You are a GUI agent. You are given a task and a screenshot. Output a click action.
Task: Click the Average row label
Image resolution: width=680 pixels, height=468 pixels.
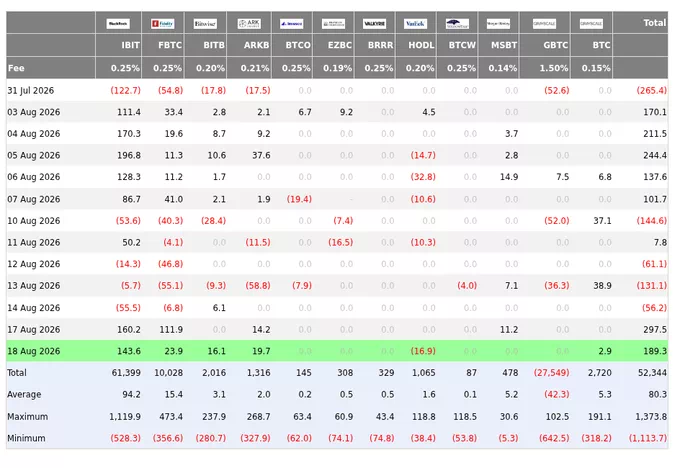coord(24,394)
